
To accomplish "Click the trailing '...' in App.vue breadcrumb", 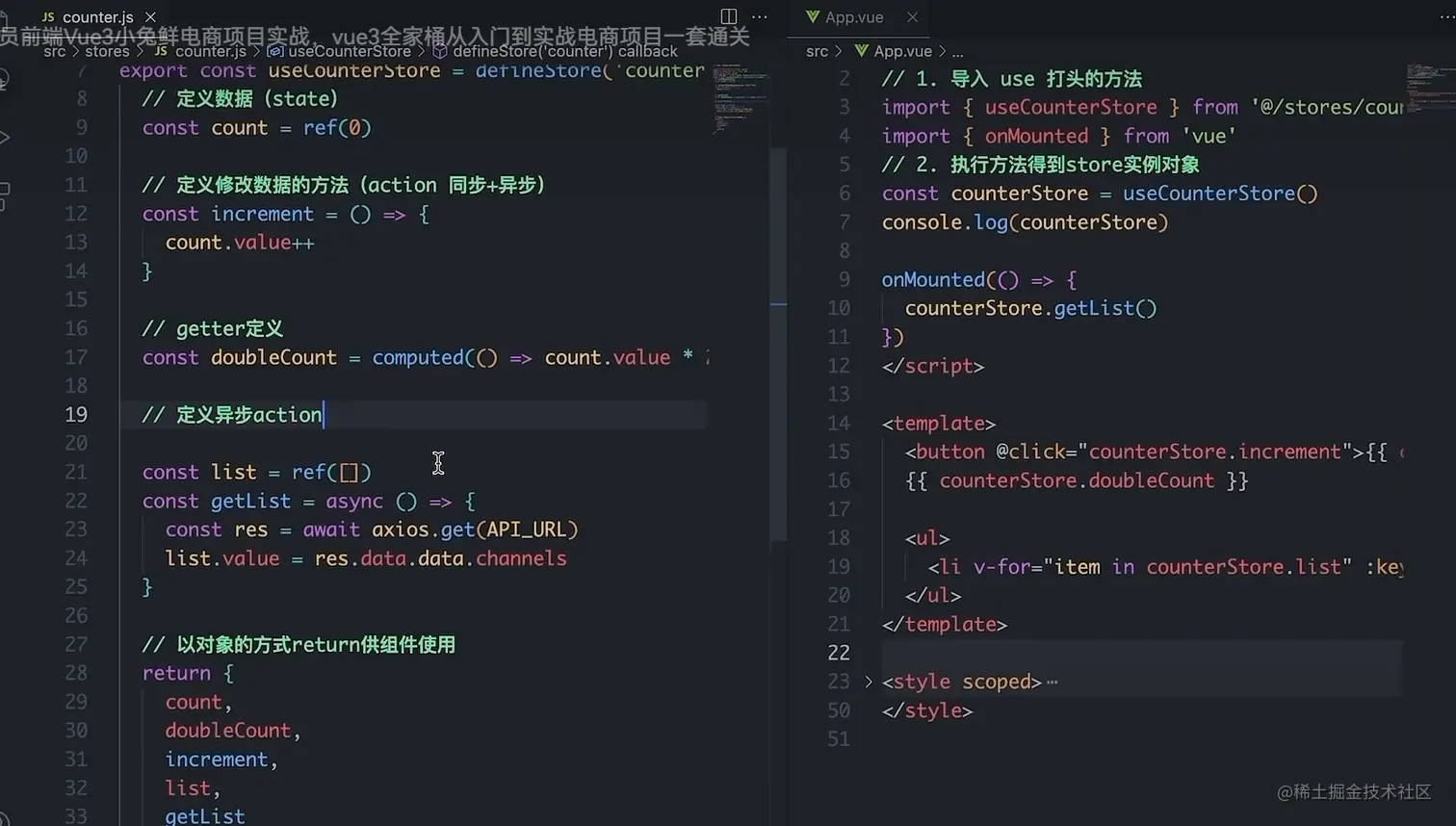I will pos(957,51).
